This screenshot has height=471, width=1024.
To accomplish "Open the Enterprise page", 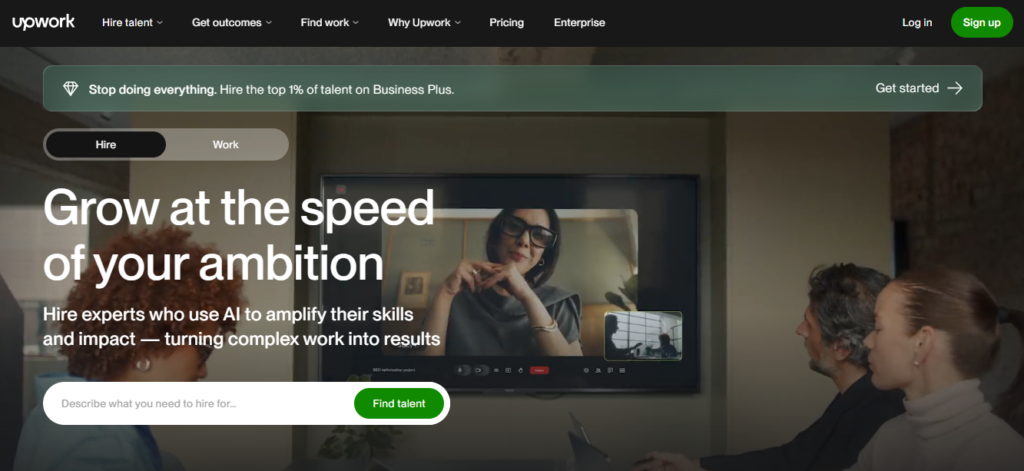I will 579,22.
